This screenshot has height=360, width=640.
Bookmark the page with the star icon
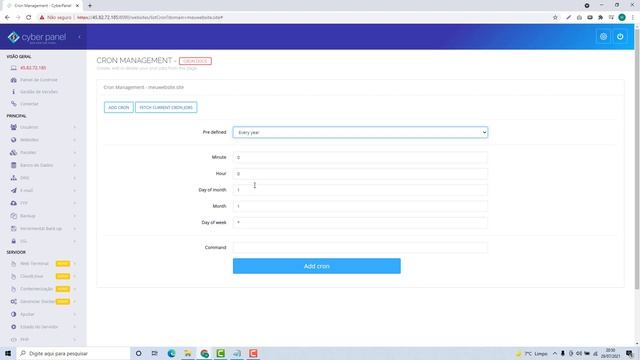(x=555, y=18)
